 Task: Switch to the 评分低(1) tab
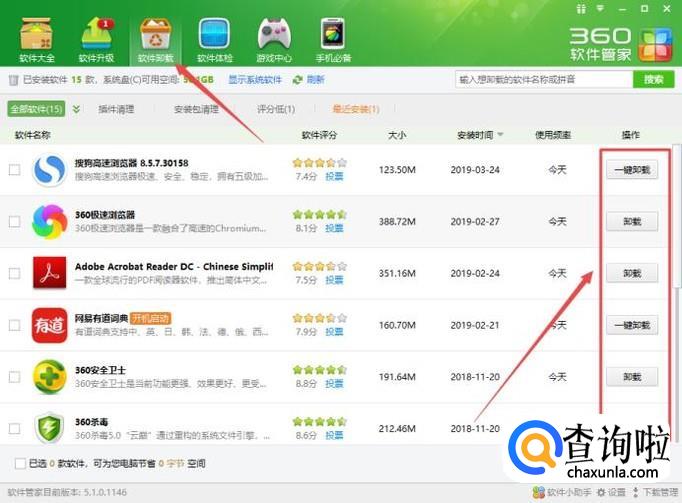pyautogui.click(x=276, y=109)
